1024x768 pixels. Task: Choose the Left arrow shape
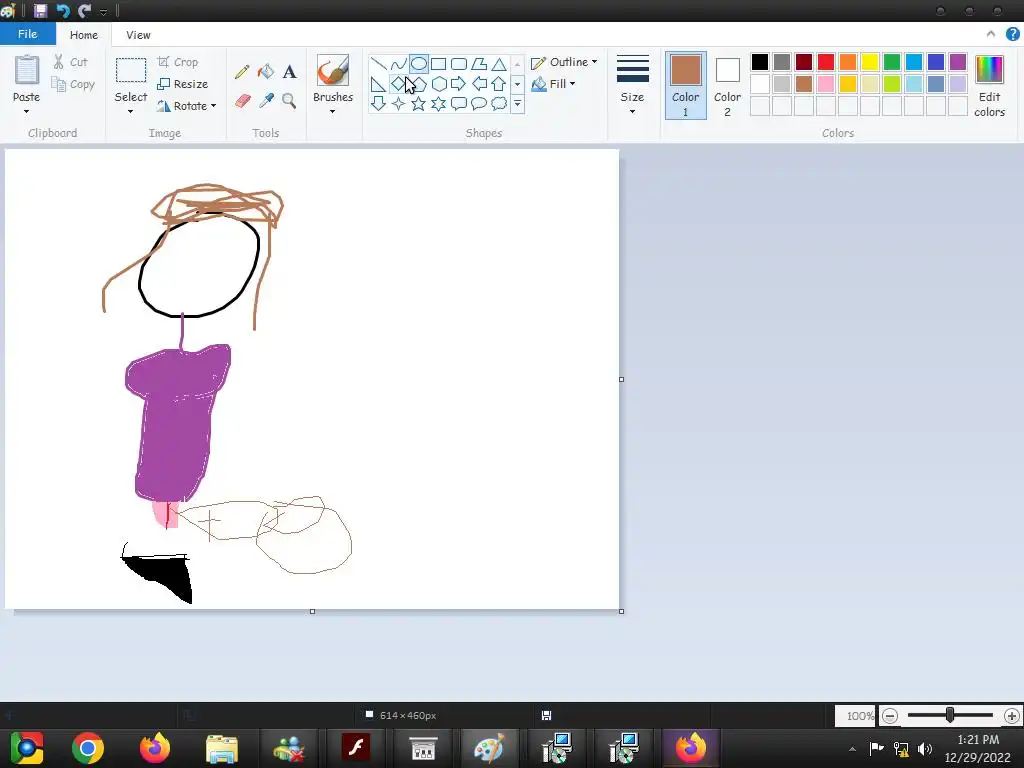pyautogui.click(x=479, y=84)
